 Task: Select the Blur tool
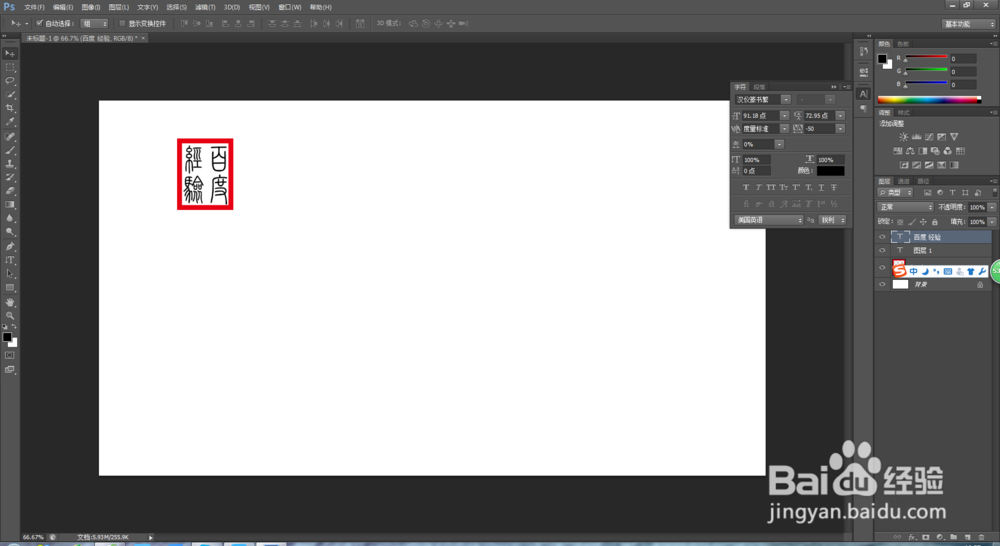10,218
